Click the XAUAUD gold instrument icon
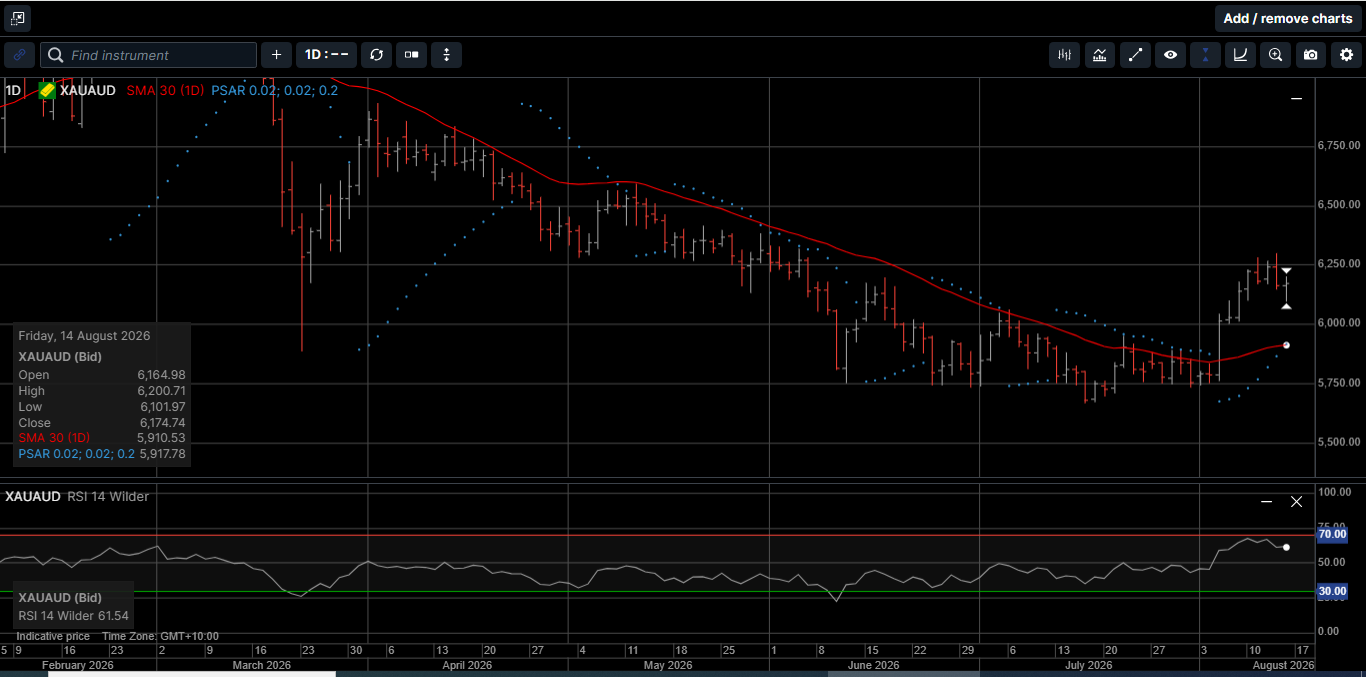 47,90
